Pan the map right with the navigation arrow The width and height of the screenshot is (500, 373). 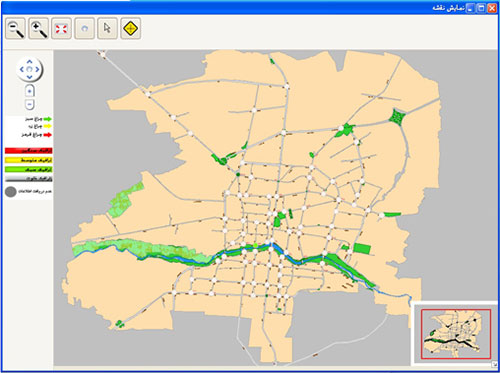coord(37,69)
